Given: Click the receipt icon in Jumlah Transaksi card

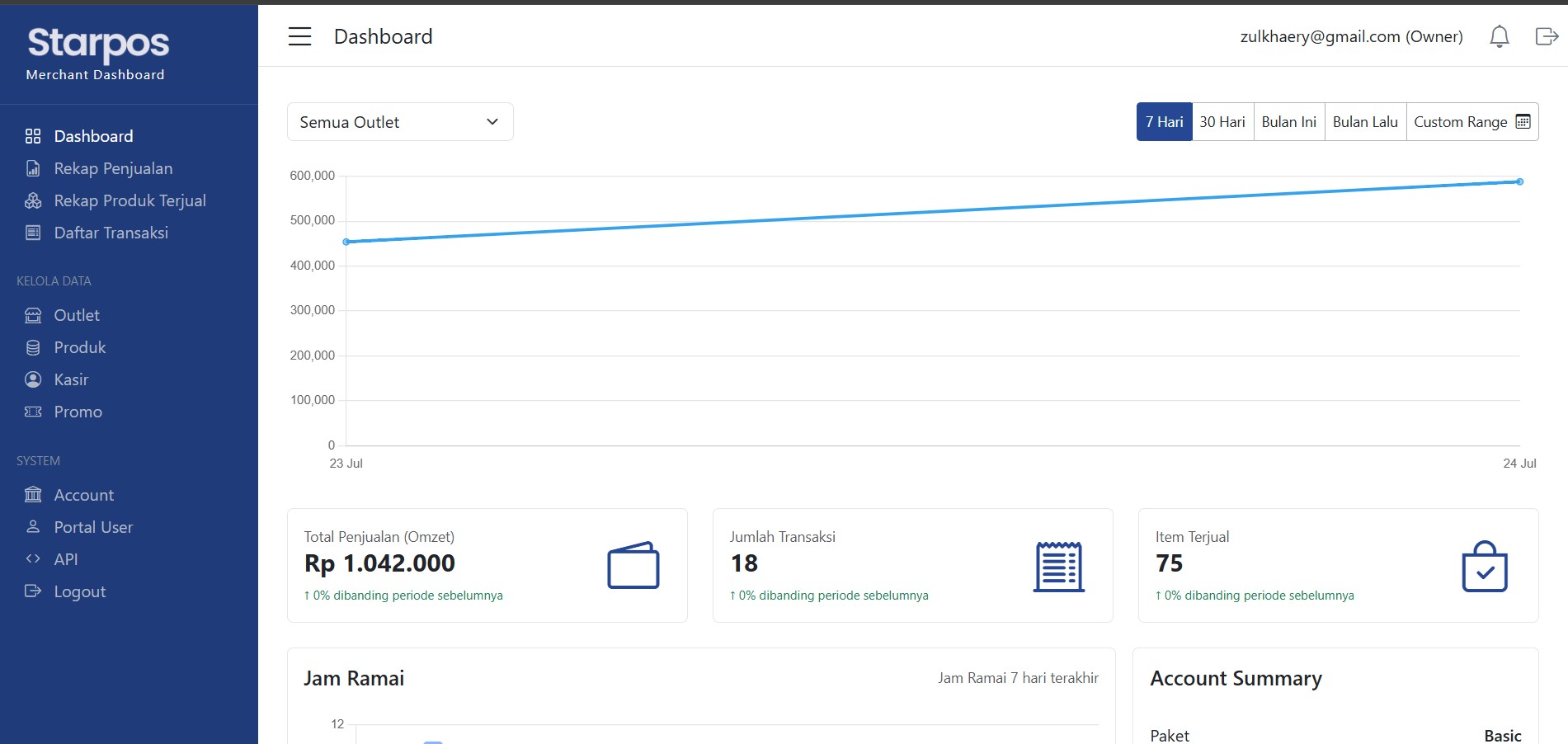Looking at the screenshot, I should (x=1059, y=567).
